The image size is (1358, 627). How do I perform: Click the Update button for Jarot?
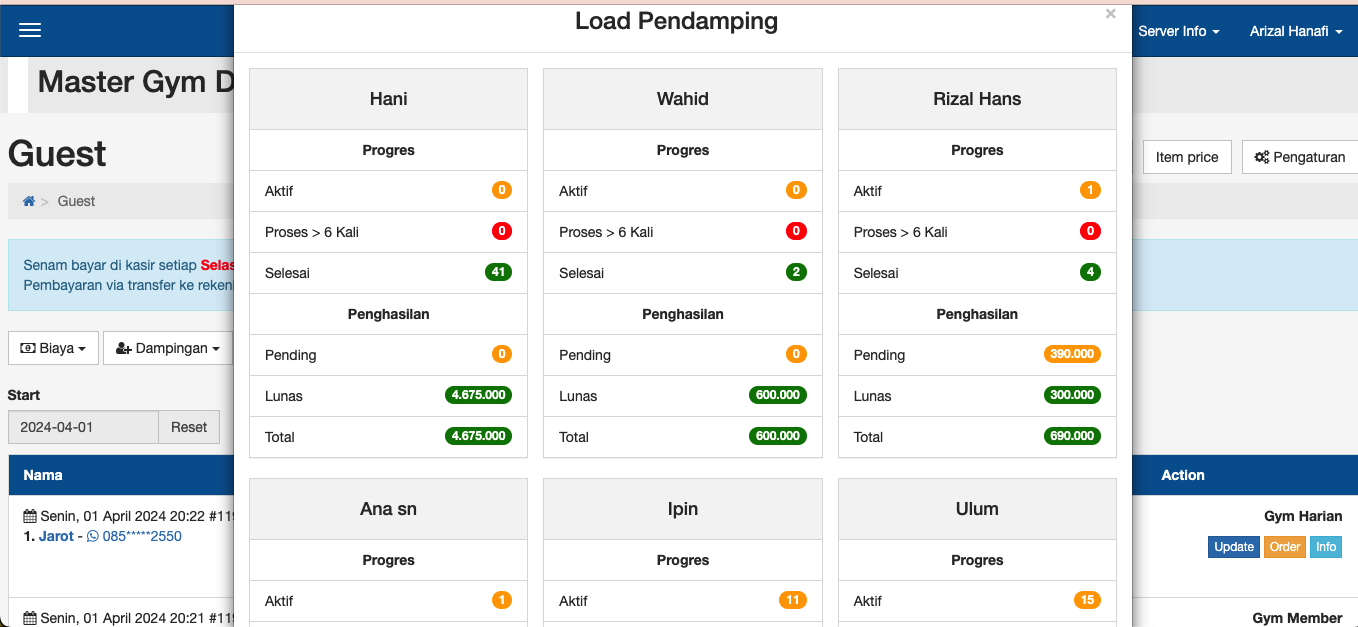point(1233,547)
